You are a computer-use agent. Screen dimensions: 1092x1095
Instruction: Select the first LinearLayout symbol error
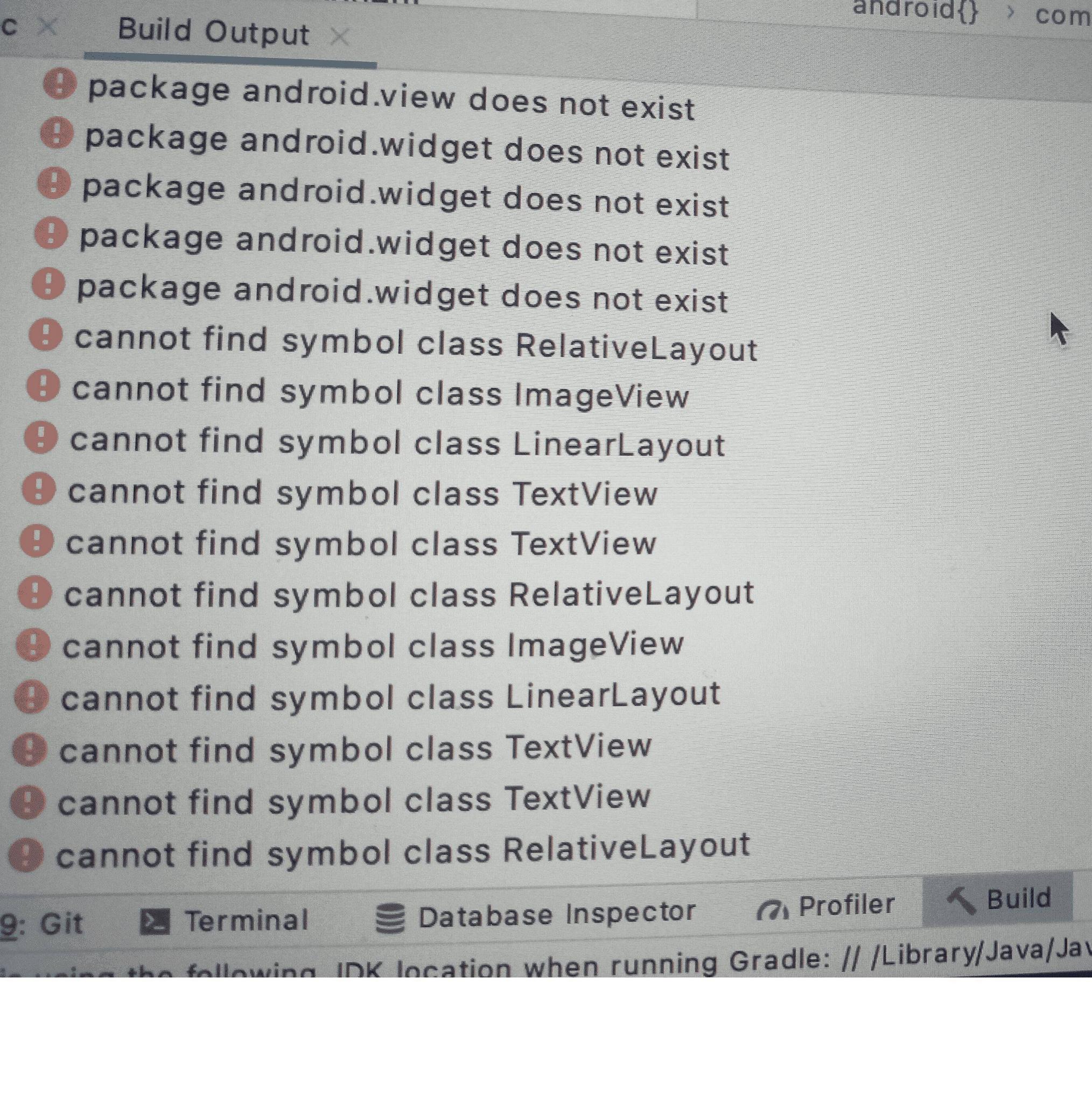coord(397,443)
